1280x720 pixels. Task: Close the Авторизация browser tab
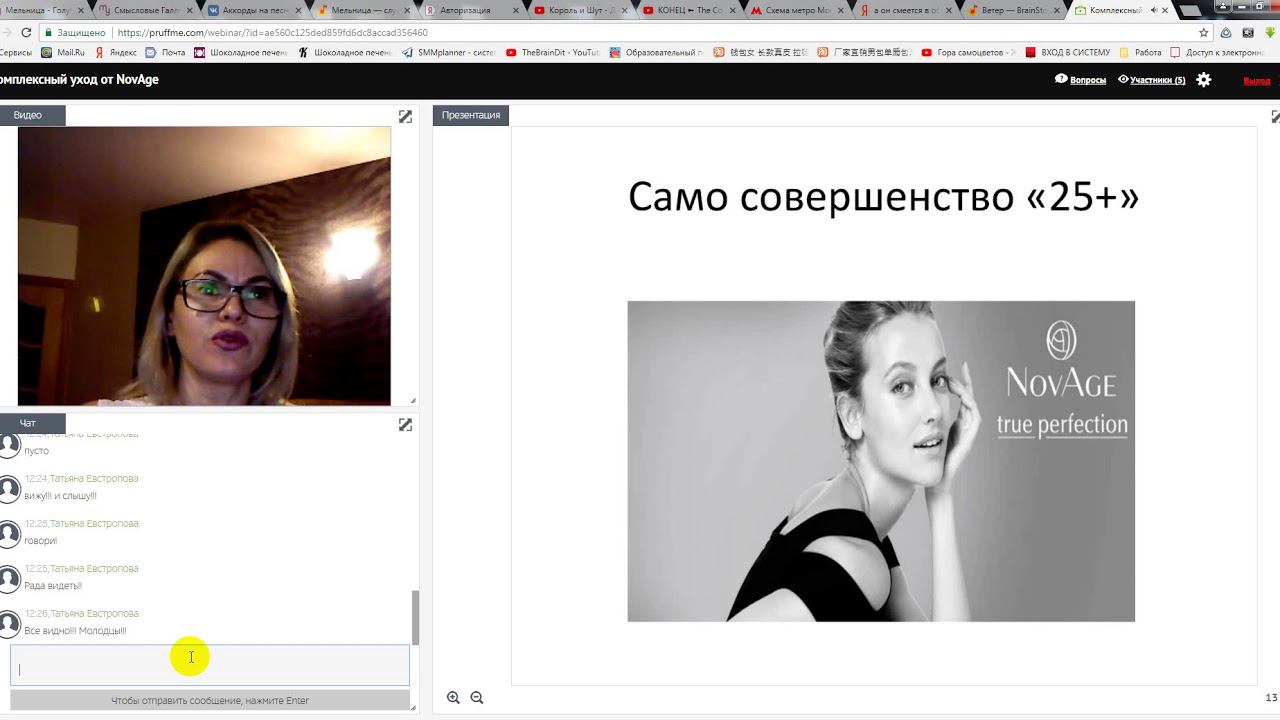tap(516, 10)
